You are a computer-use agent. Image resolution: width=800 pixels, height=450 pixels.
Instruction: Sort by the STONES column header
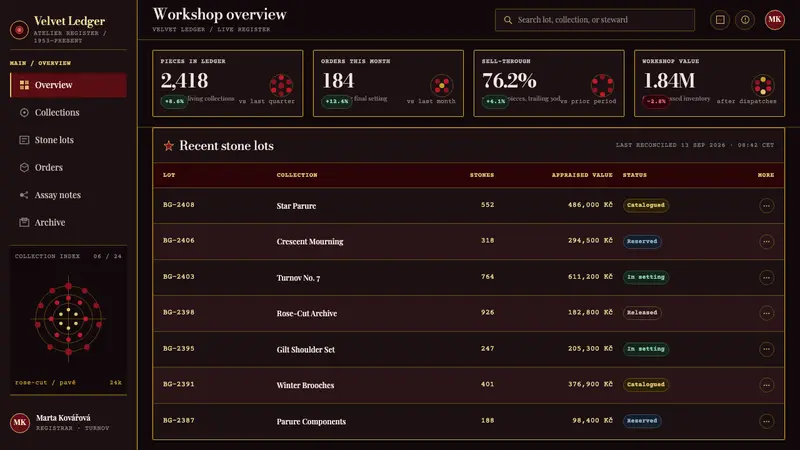pyautogui.click(x=482, y=175)
